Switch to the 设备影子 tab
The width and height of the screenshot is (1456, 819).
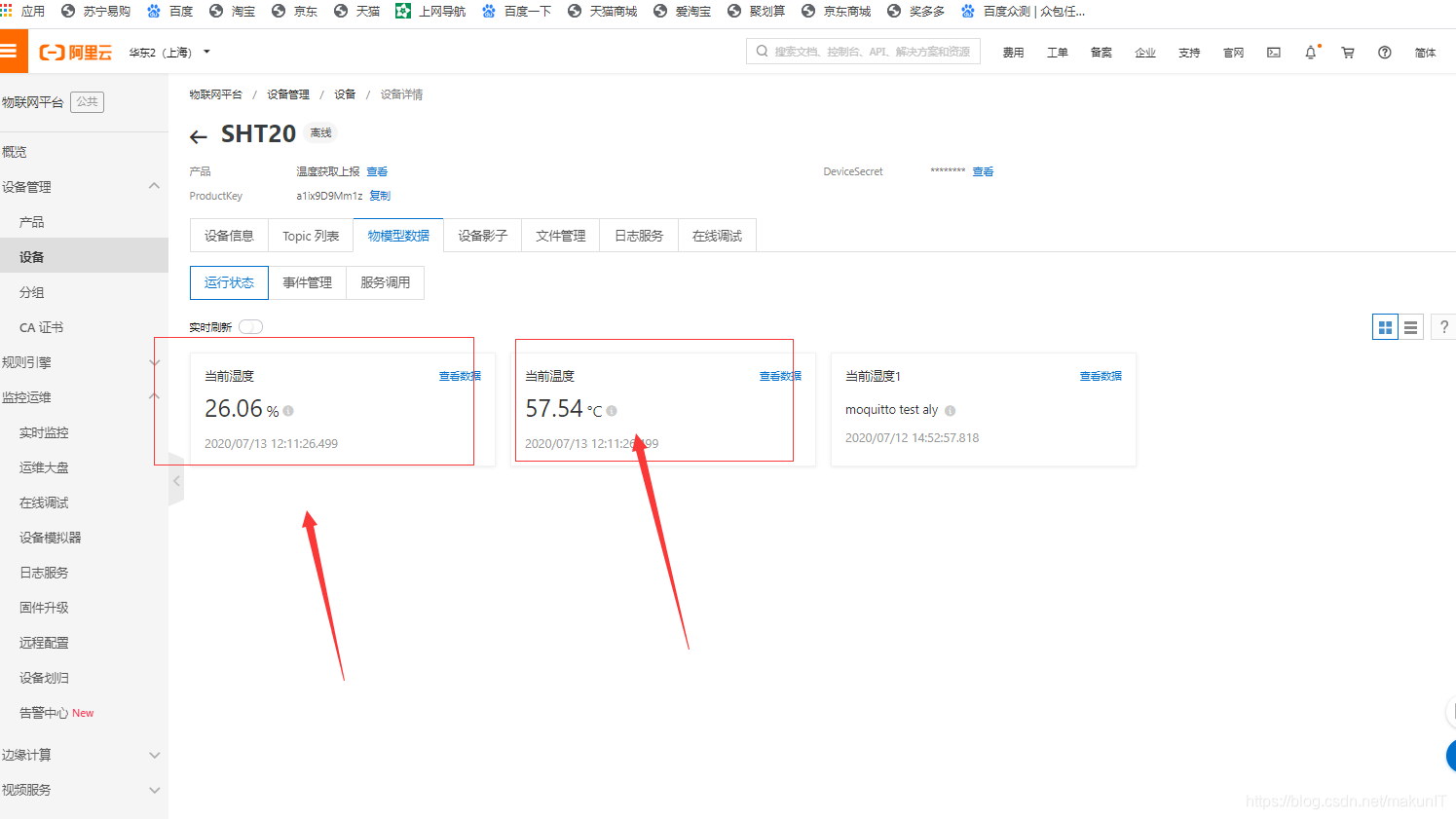tap(483, 236)
